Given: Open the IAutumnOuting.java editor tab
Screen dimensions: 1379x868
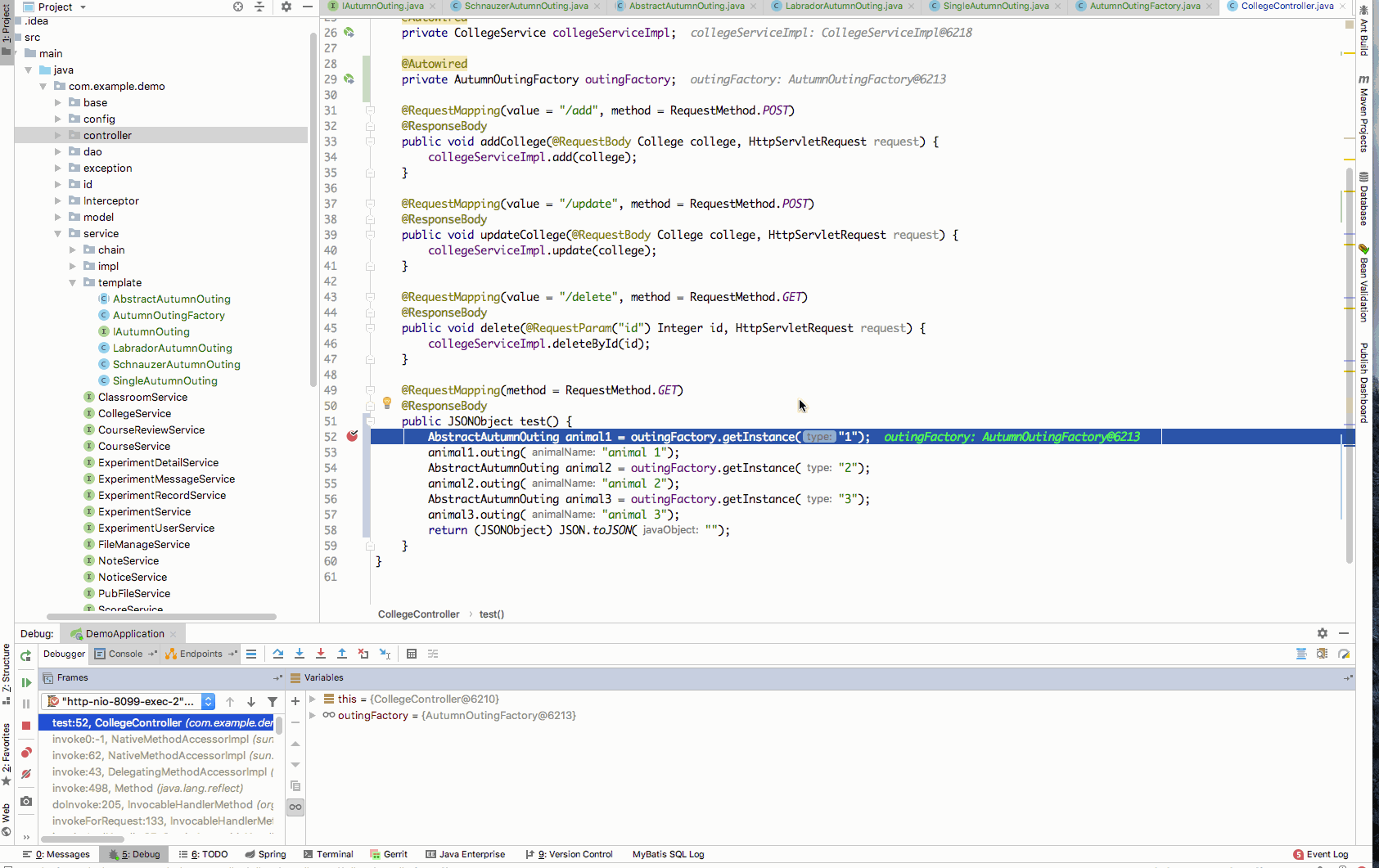Looking at the screenshot, I should (383, 6).
